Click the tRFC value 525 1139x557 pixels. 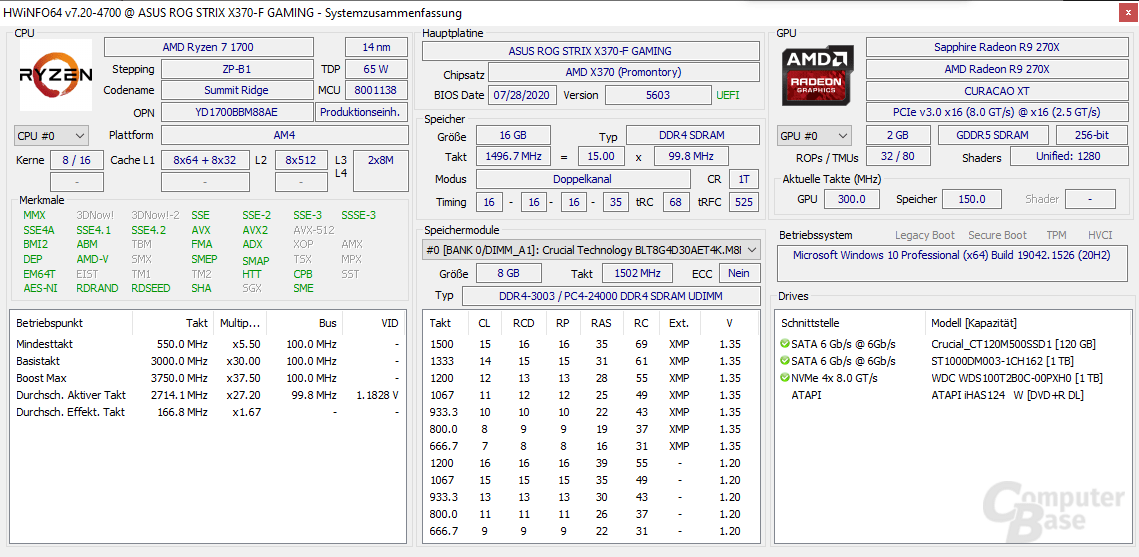coord(744,202)
